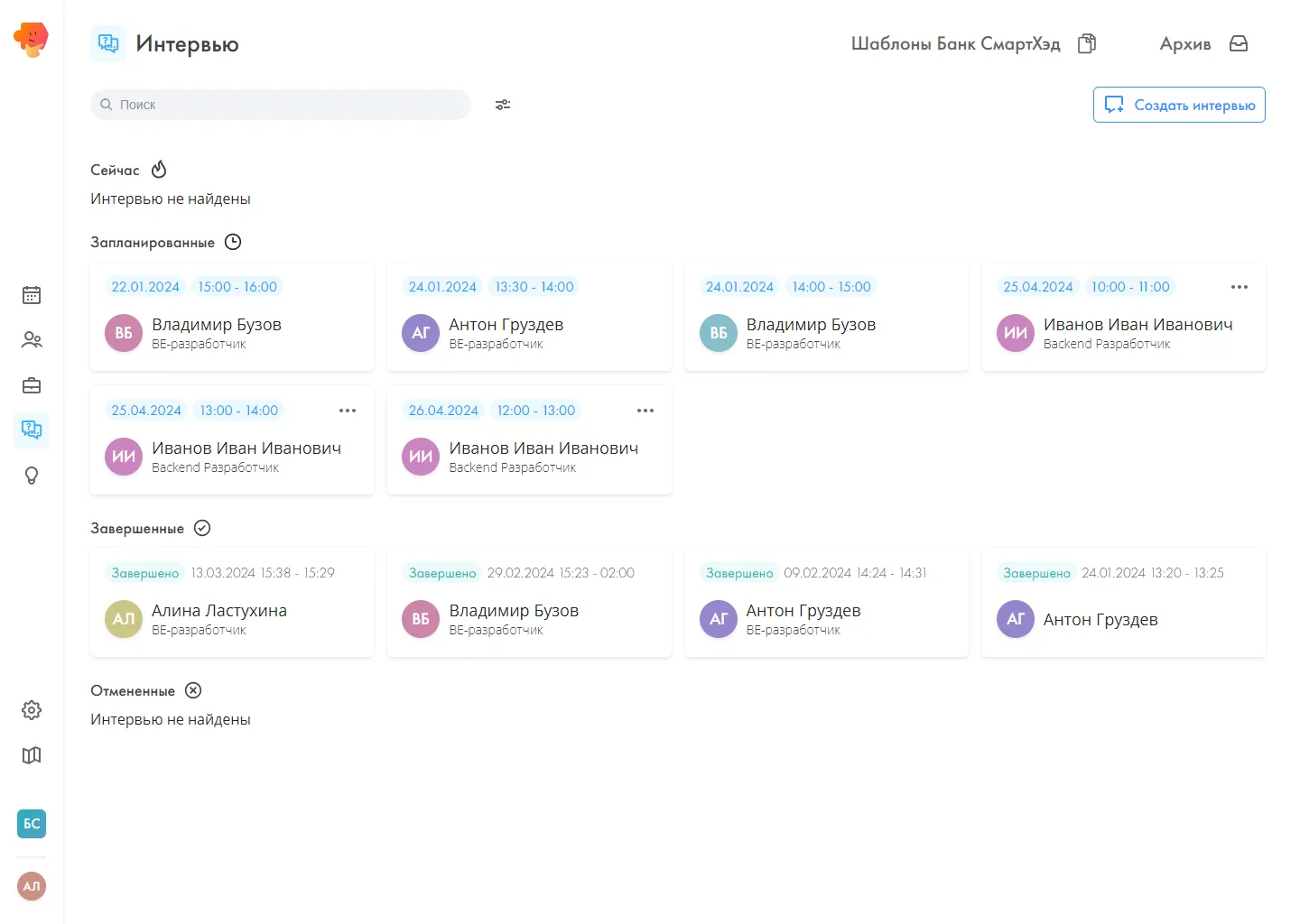Click time tag 15:00 - 16:00
The width and height of the screenshot is (1300, 924).
click(x=237, y=287)
